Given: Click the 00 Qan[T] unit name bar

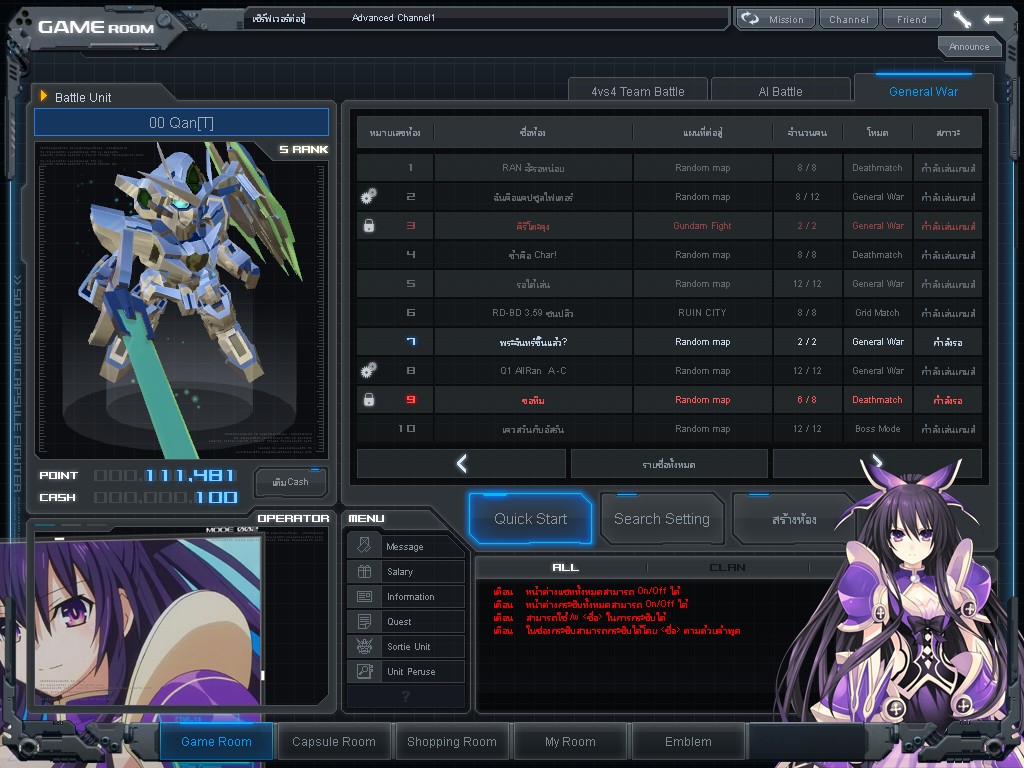Looking at the screenshot, I should 181,122.
